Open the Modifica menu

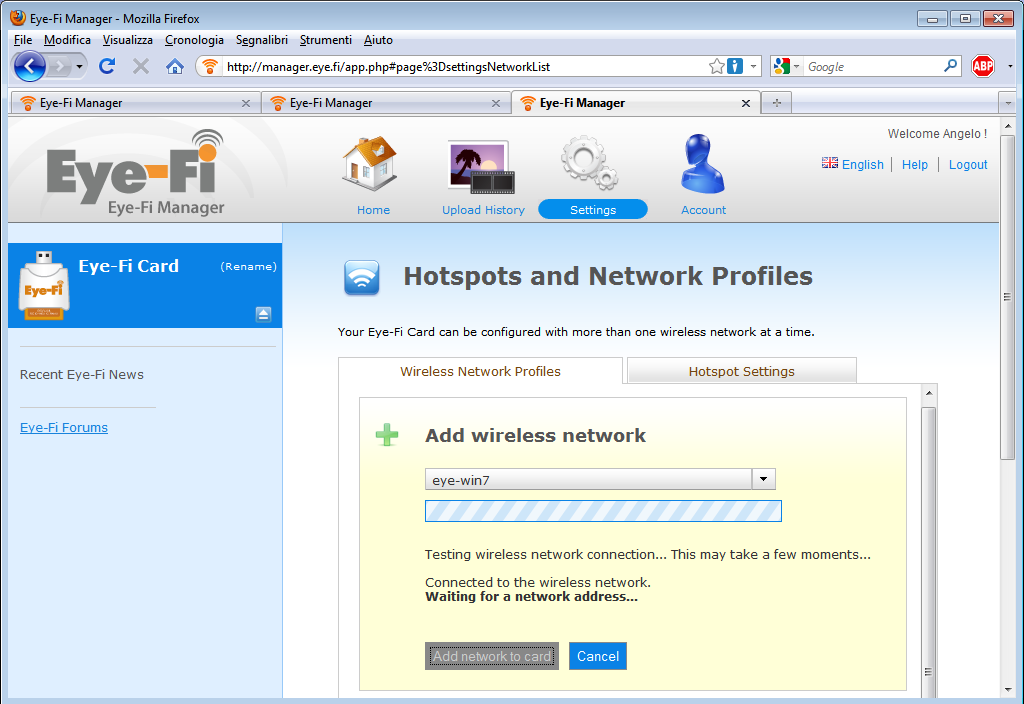click(67, 40)
